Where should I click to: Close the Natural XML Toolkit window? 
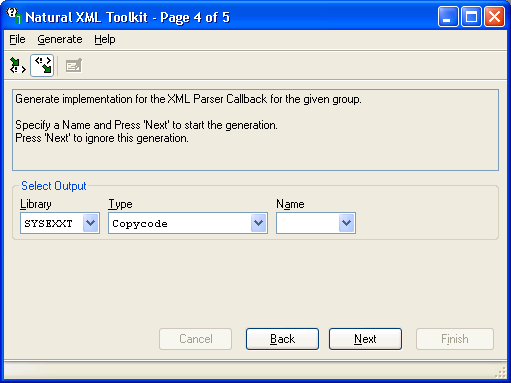(494, 16)
